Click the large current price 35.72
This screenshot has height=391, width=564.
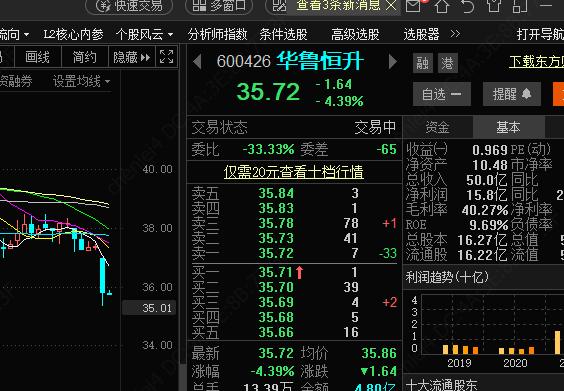point(268,92)
